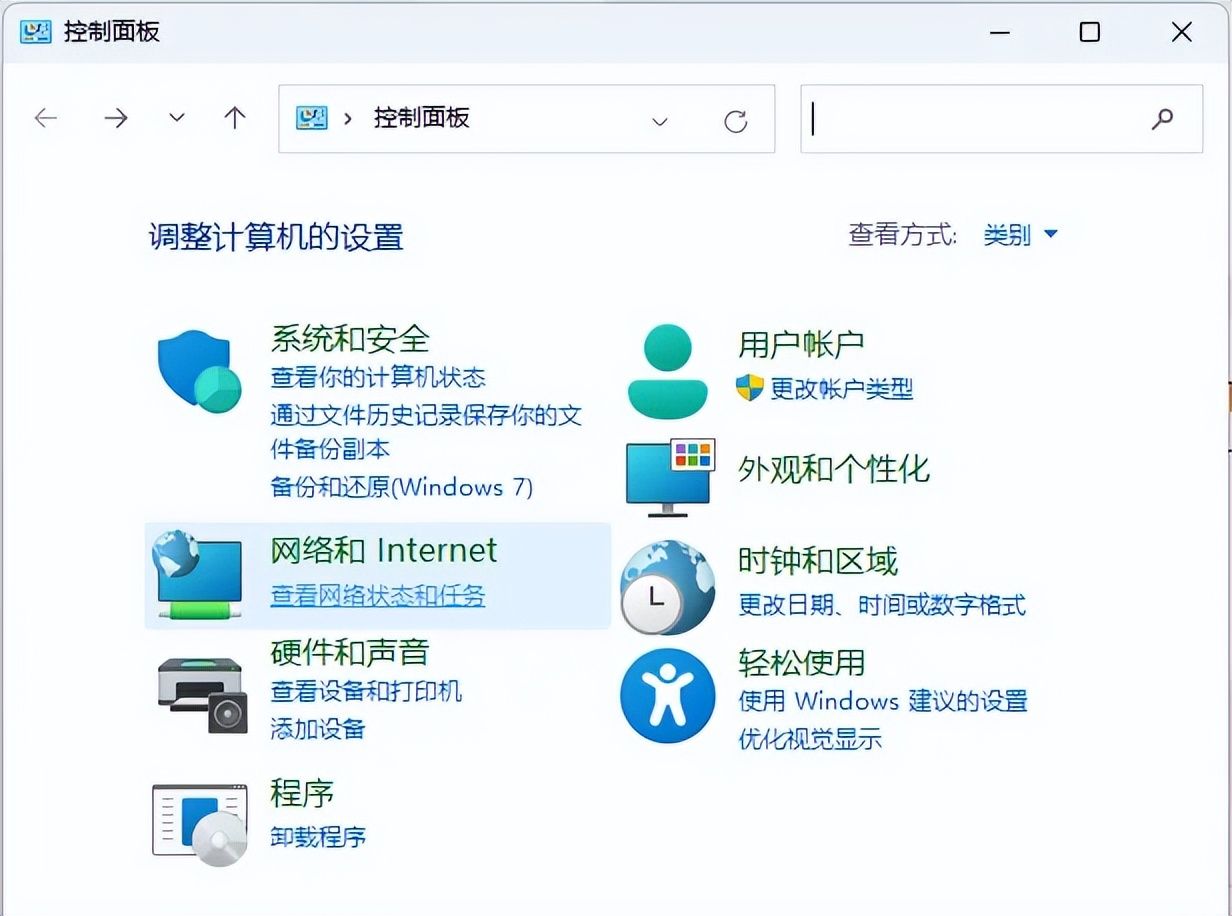Open the 硬件和声音 heading
Image resolution: width=1232 pixels, height=916 pixels.
click(x=350, y=652)
